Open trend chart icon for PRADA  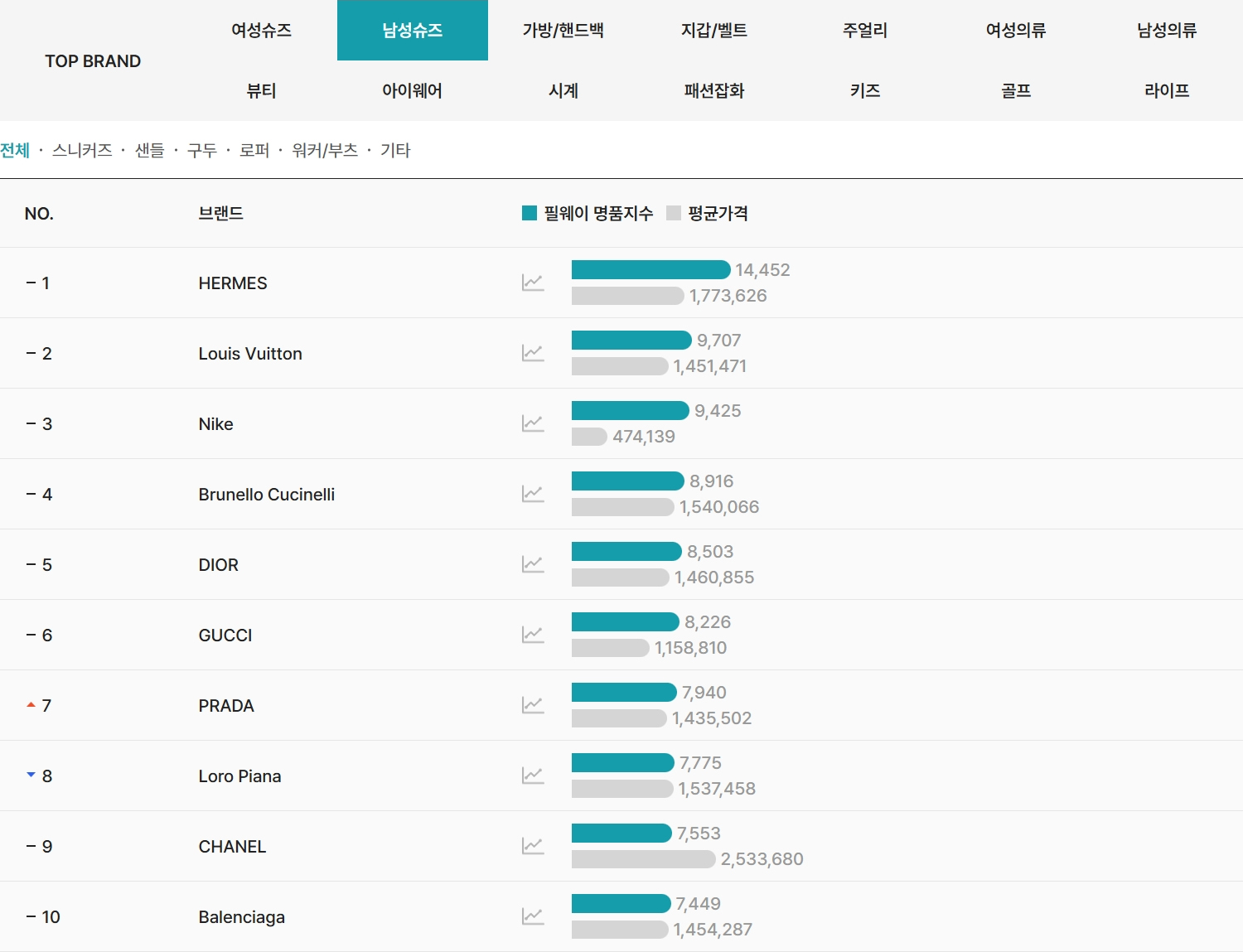coord(533,705)
